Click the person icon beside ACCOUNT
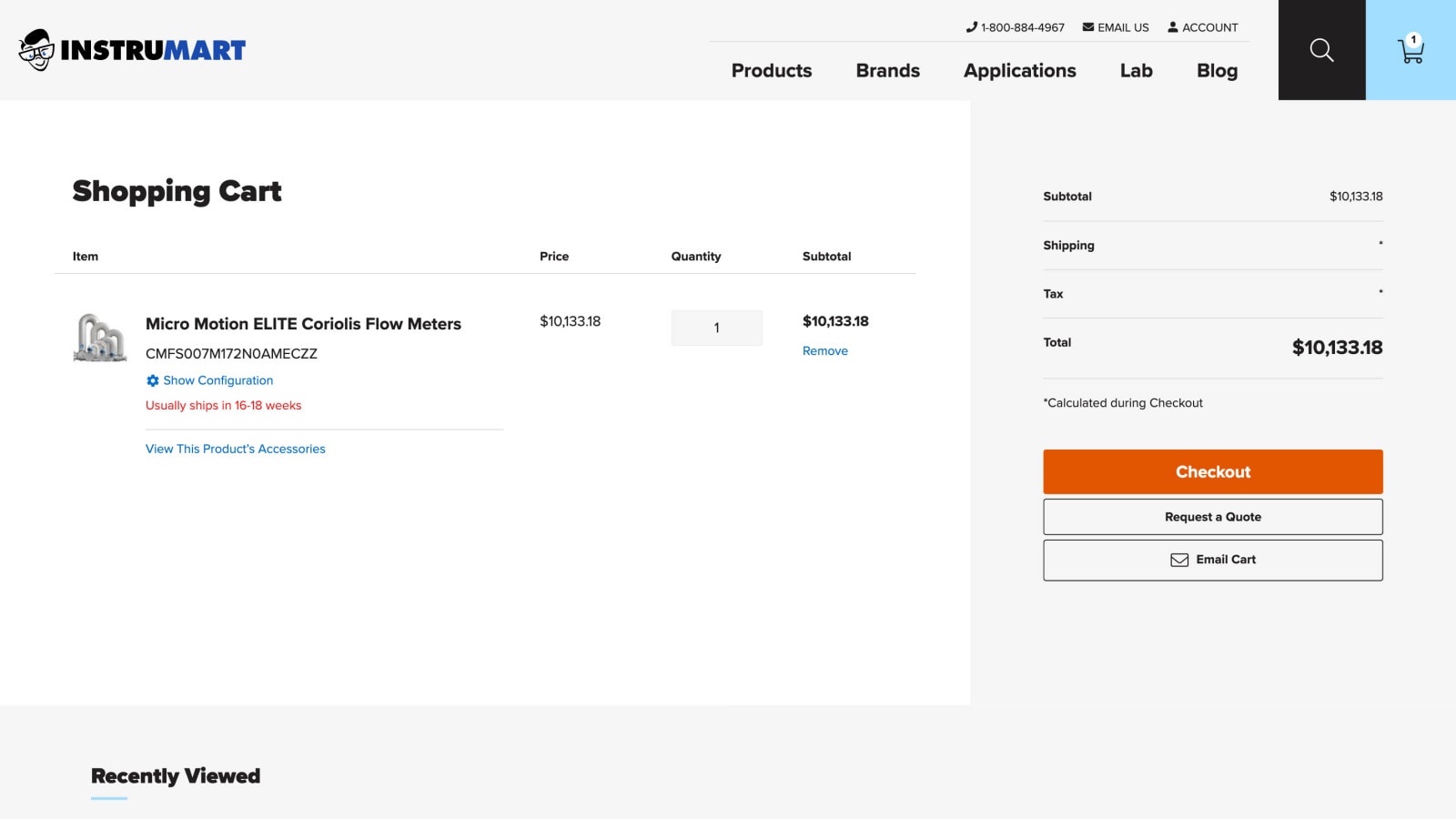The width and height of the screenshot is (1456, 819). coord(1173,27)
